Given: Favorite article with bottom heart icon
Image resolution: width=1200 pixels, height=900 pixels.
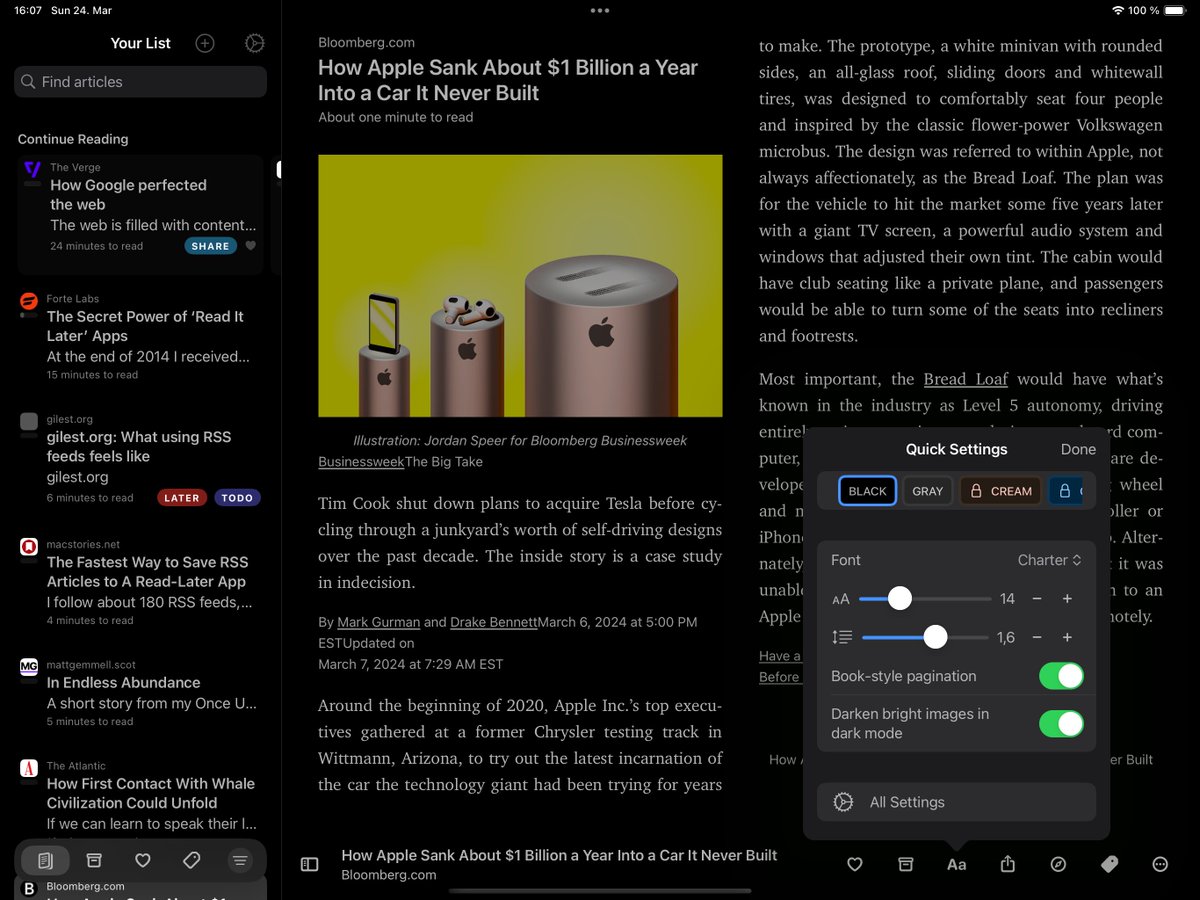Looking at the screenshot, I should (x=855, y=864).
